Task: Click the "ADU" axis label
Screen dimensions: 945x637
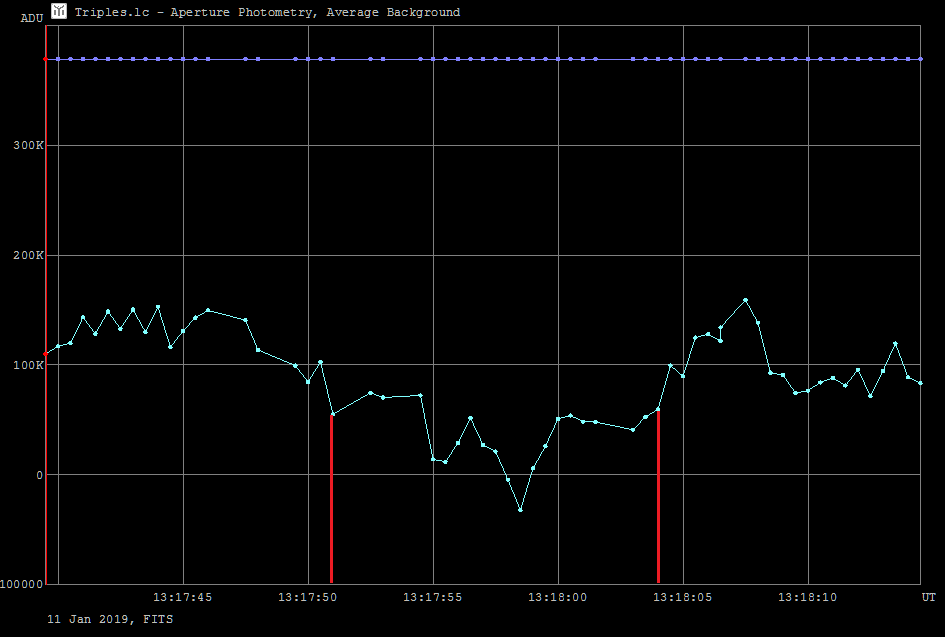Action: tap(32, 18)
